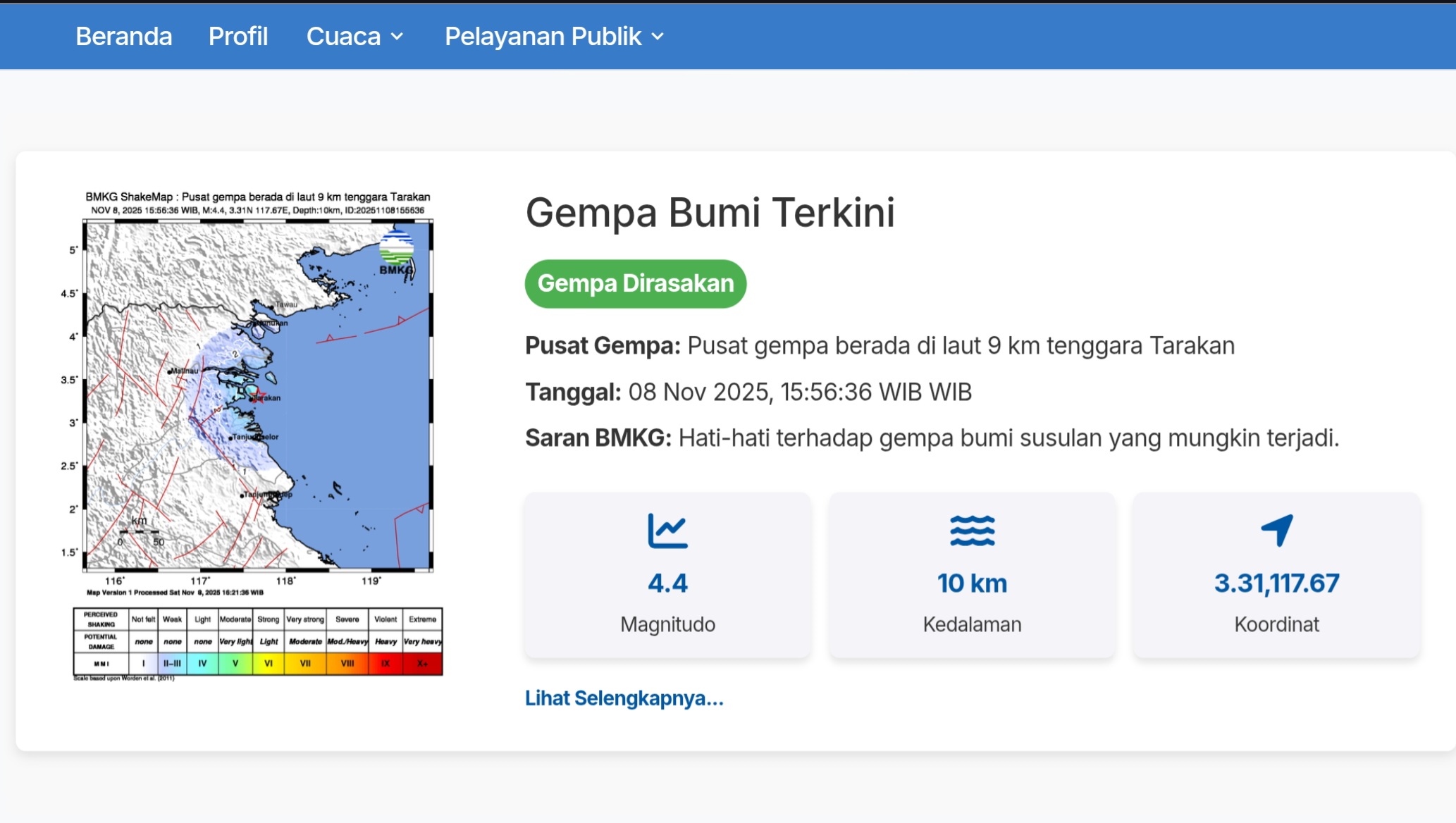
Task: Click the Koordinat 3.31,117.67 stat icon card
Action: click(x=1276, y=576)
